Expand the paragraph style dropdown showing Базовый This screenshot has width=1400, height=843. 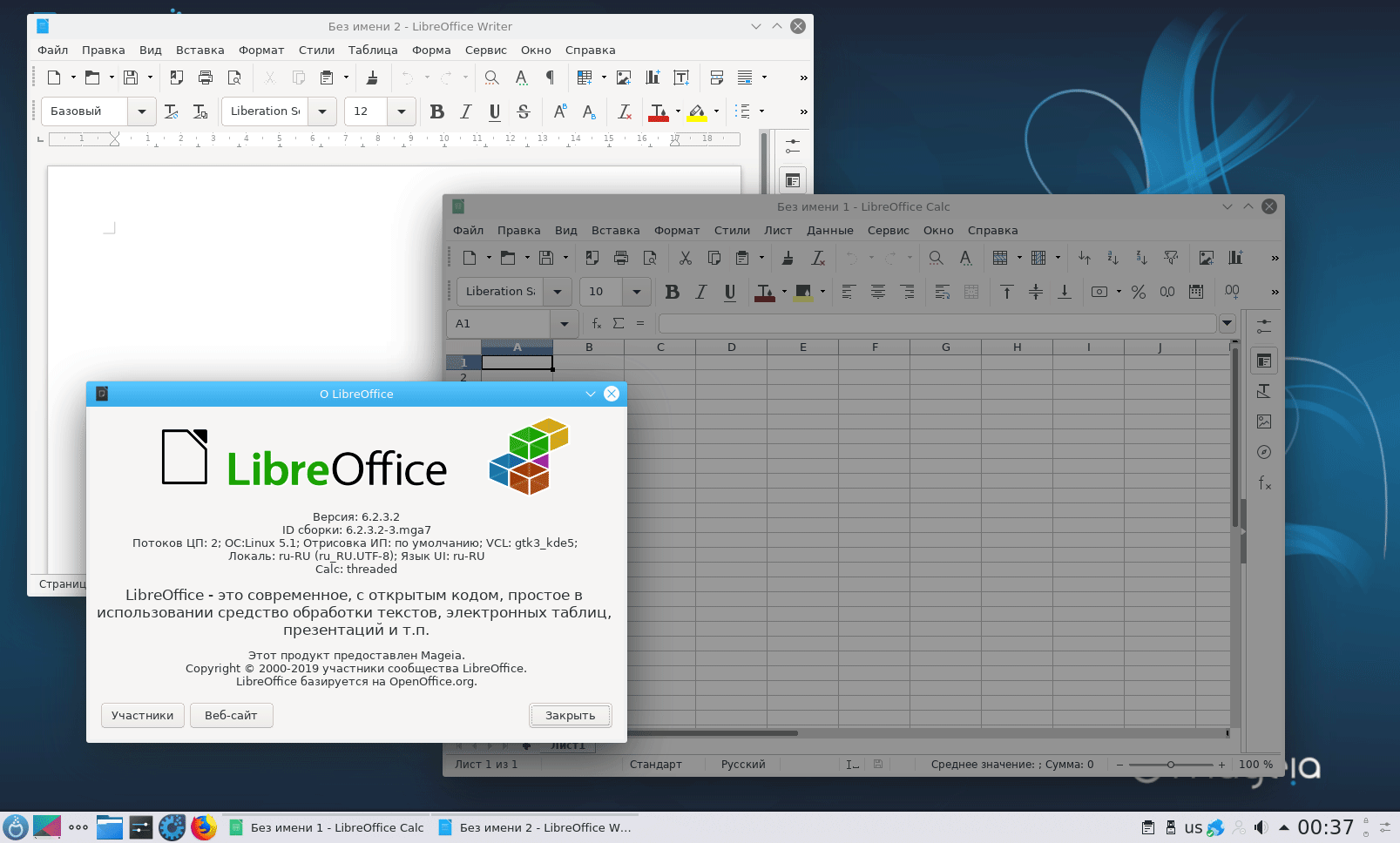142,111
